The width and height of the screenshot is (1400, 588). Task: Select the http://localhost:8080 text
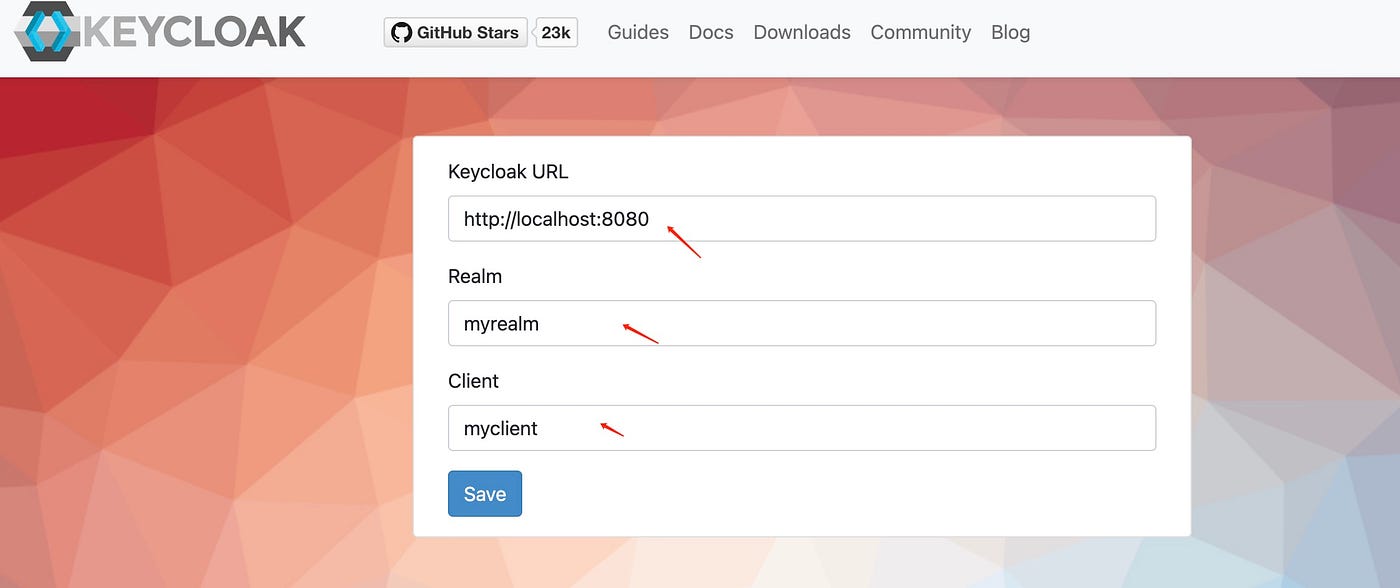(556, 218)
